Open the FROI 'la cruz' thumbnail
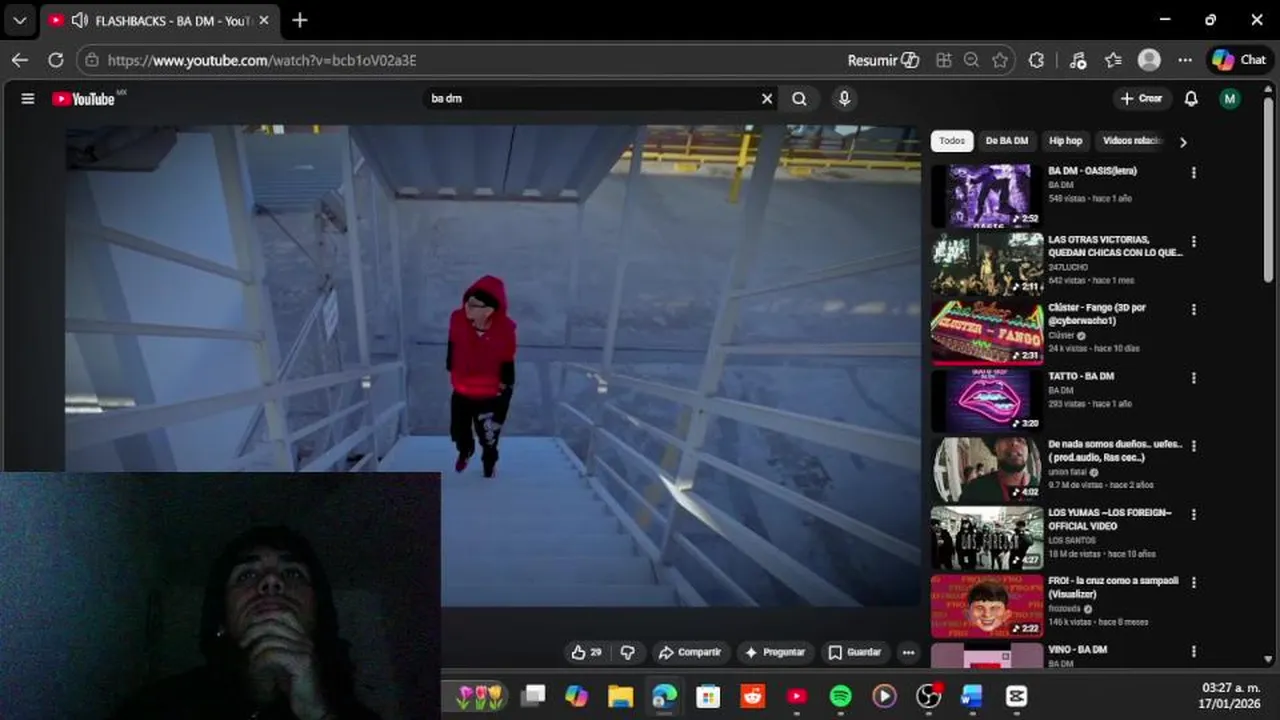 click(987, 606)
